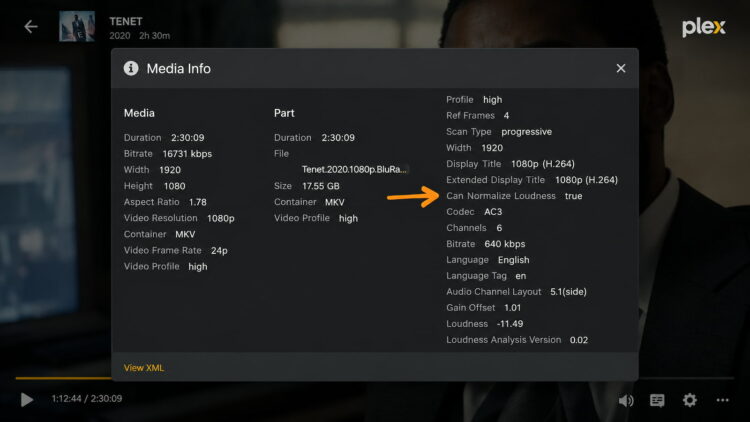
Task: Click the TENET title text
Action: click(126, 22)
